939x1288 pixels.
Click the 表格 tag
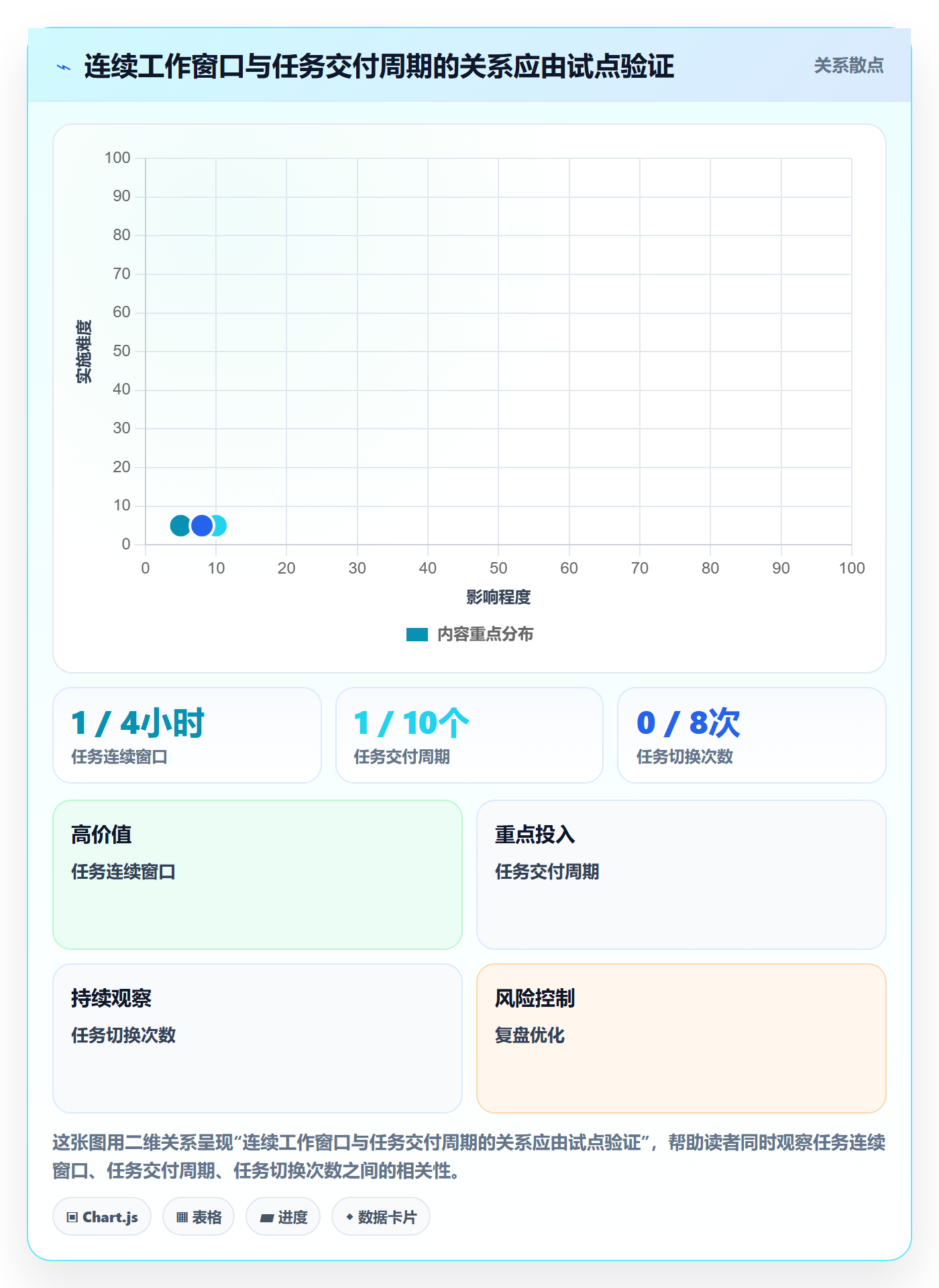tap(199, 1217)
